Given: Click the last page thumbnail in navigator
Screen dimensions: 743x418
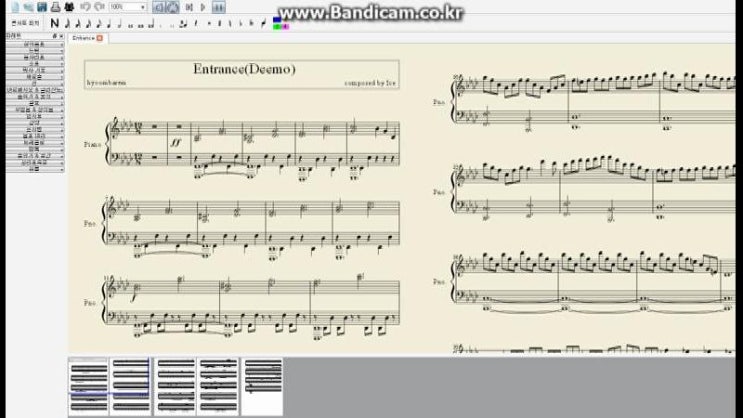Looking at the screenshot, I should (262, 384).
